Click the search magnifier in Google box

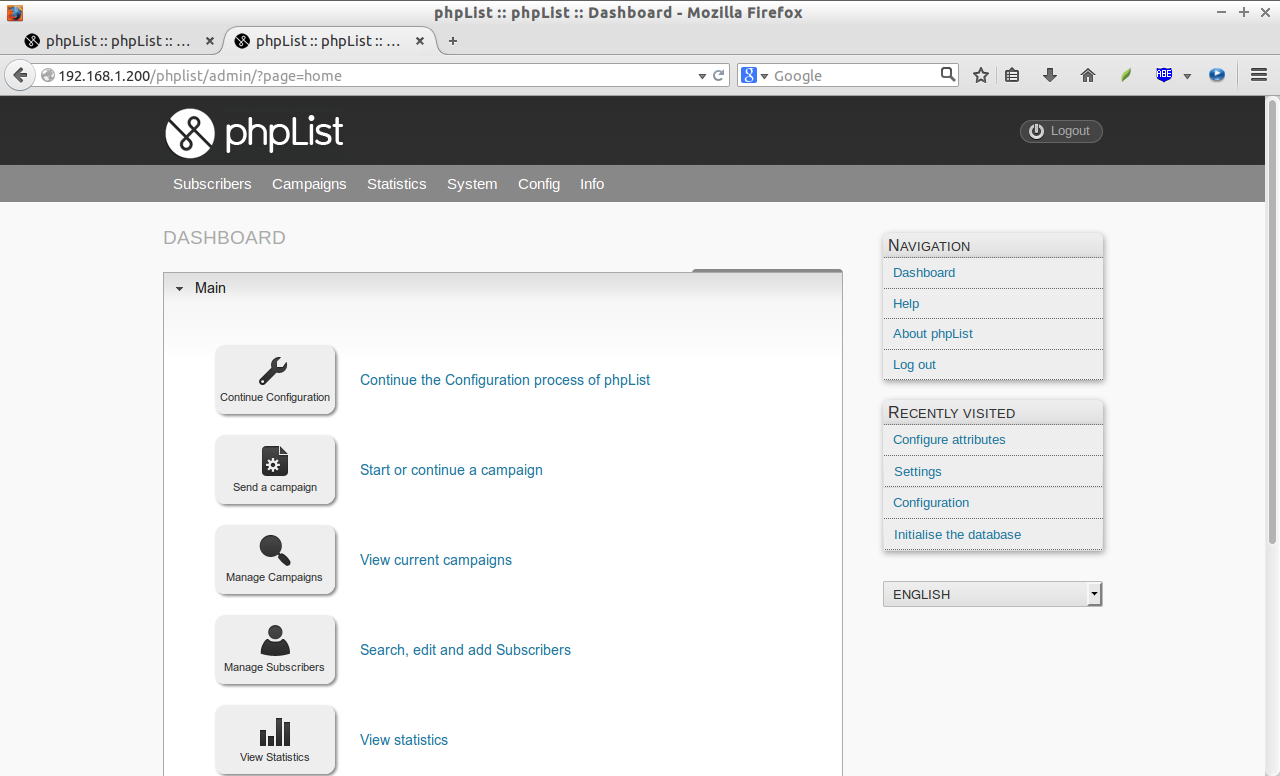click(948, 74)
